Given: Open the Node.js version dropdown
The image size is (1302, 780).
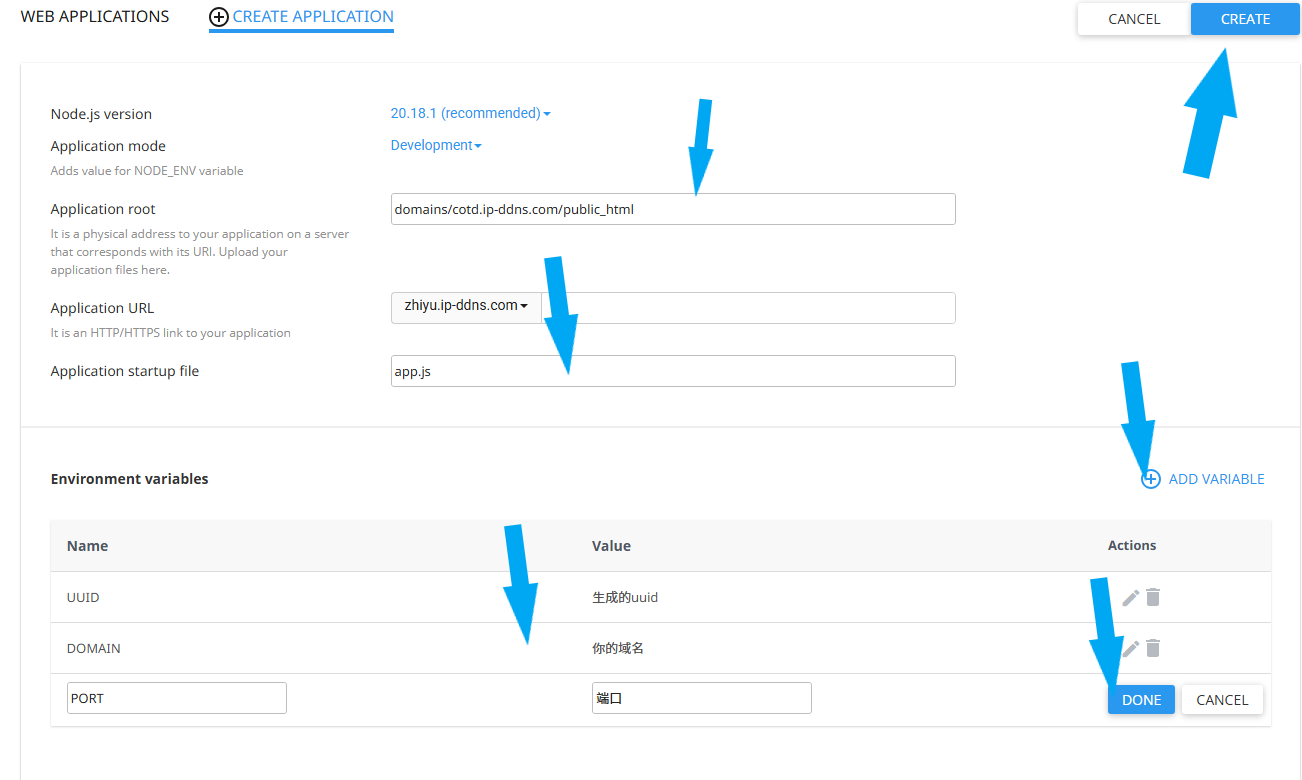Looking at the screenshot, I should click(x=470, y=113).
